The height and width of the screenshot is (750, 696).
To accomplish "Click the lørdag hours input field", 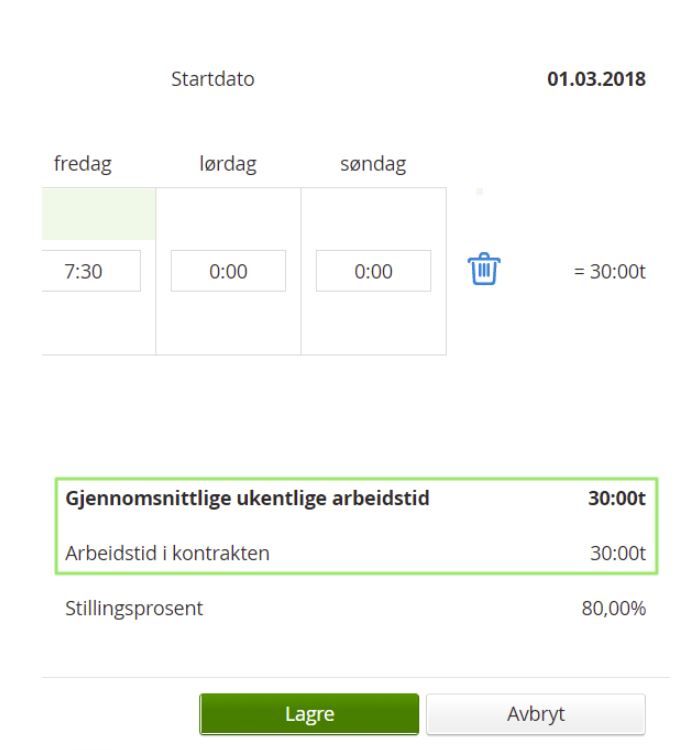I will (228, 271).
